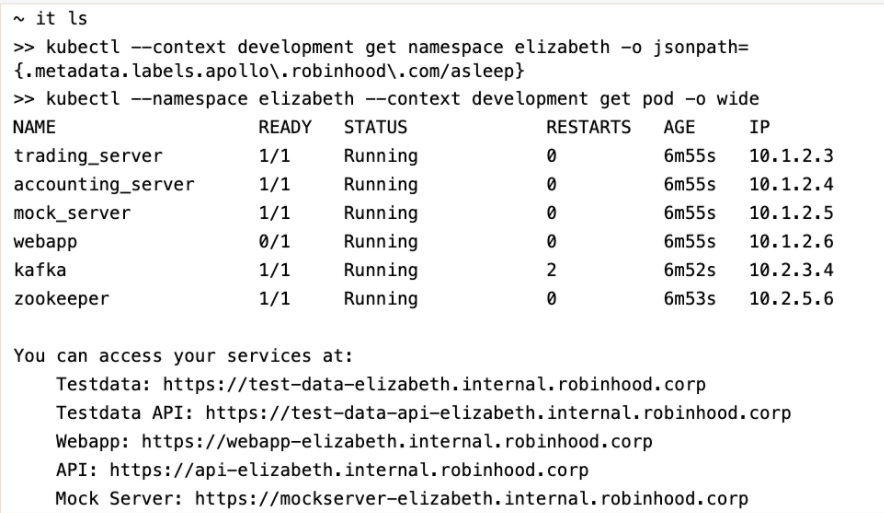The height and width of the screenshot is (513, 884).
Task: Open the api-elizabeth internal URL
Action: click(348, 470)
